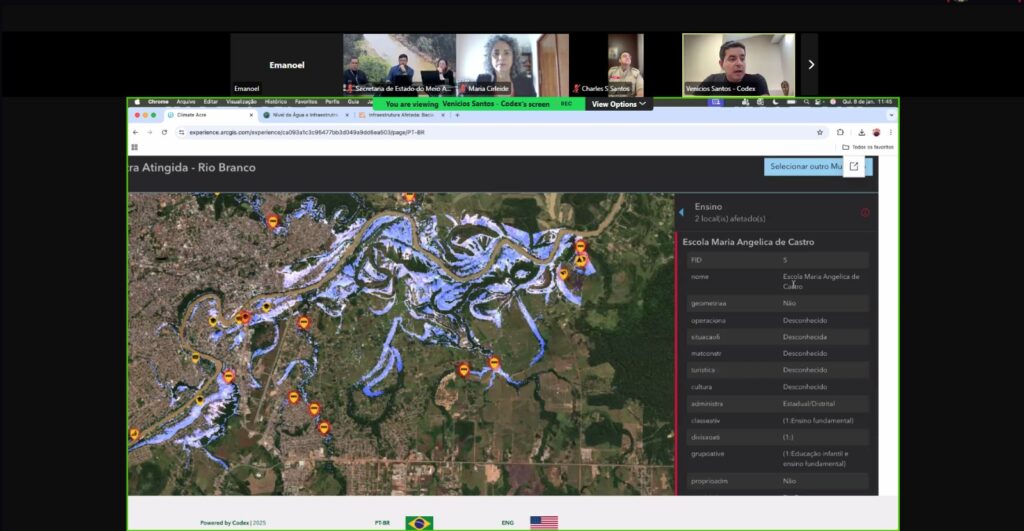Open a new browser tab
The height and width of the screenshot is (531, 1024).
click(457, 115)
